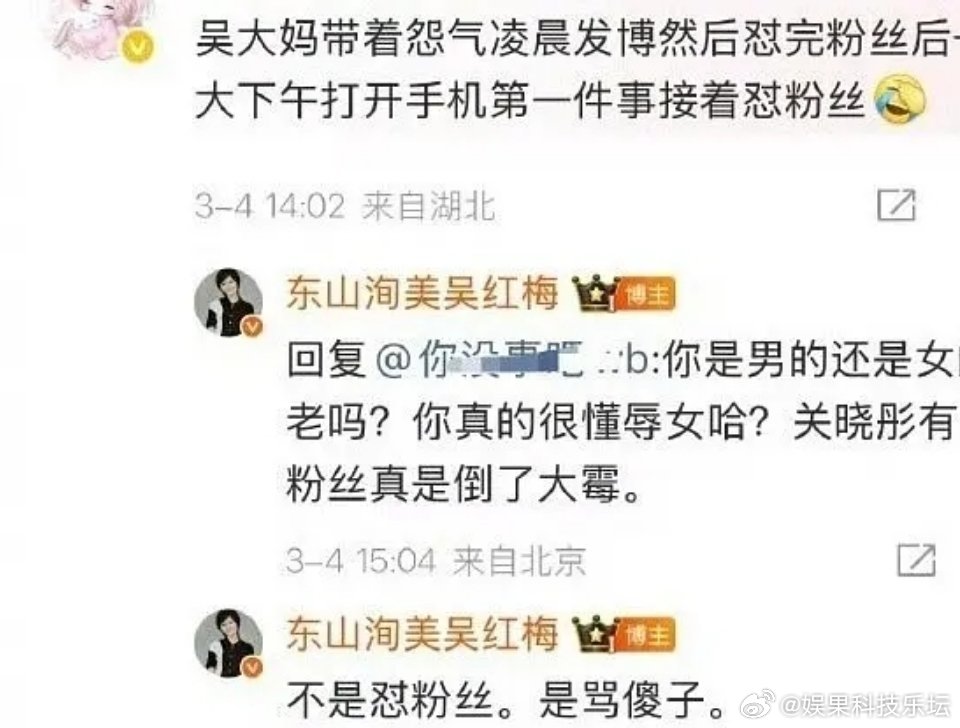Click timestamp 3-4 15:04 来自北京
The height and width of the screenshot is (728, 960).
point(436,560)
